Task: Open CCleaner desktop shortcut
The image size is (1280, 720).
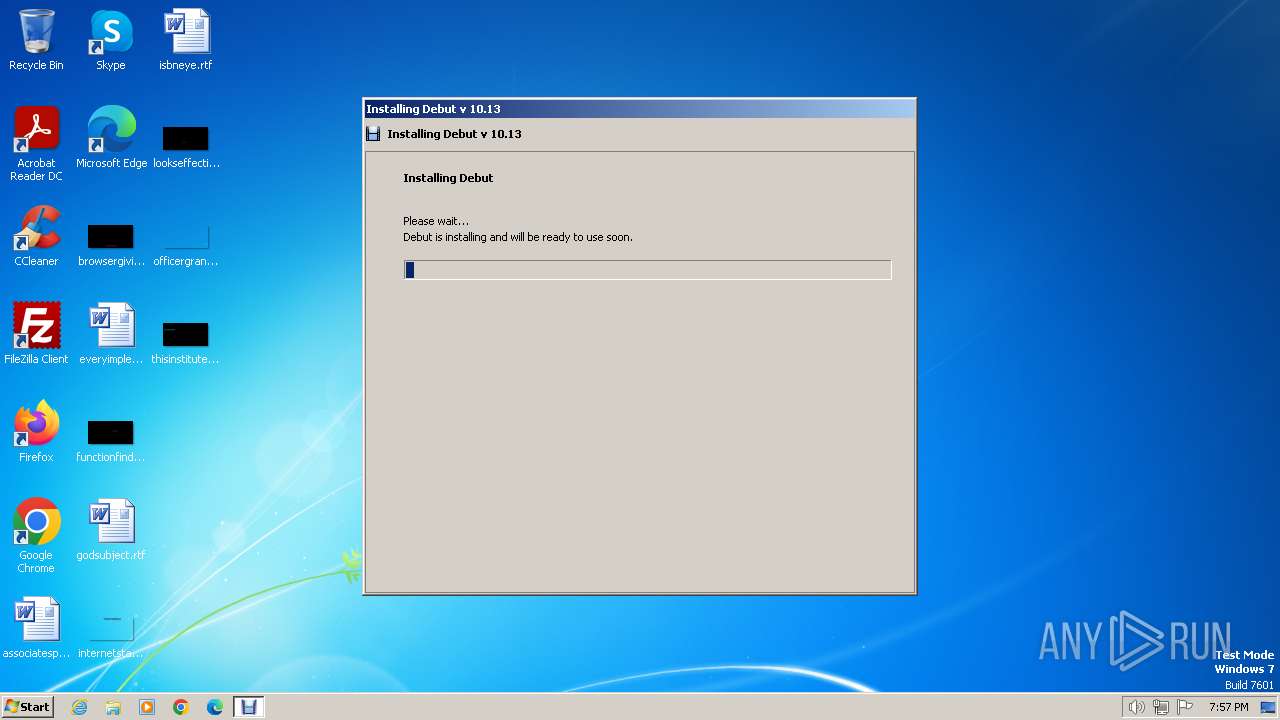Action: (36, 236)
